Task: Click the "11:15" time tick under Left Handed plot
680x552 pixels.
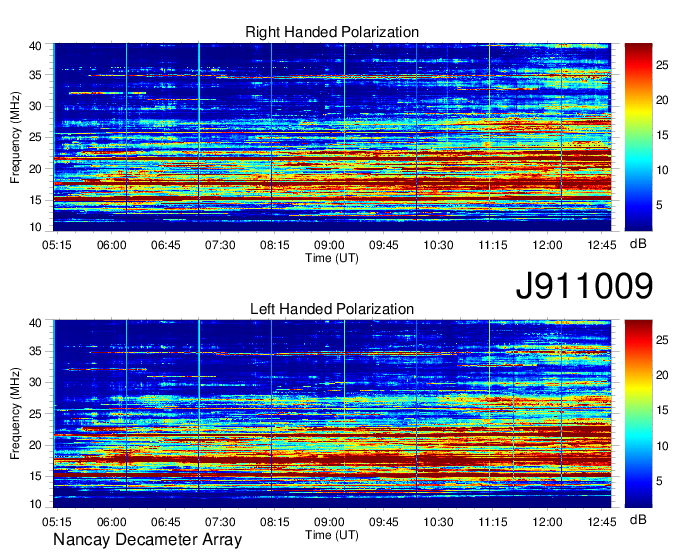Action: pyautogui.click(x=493, y=522)
